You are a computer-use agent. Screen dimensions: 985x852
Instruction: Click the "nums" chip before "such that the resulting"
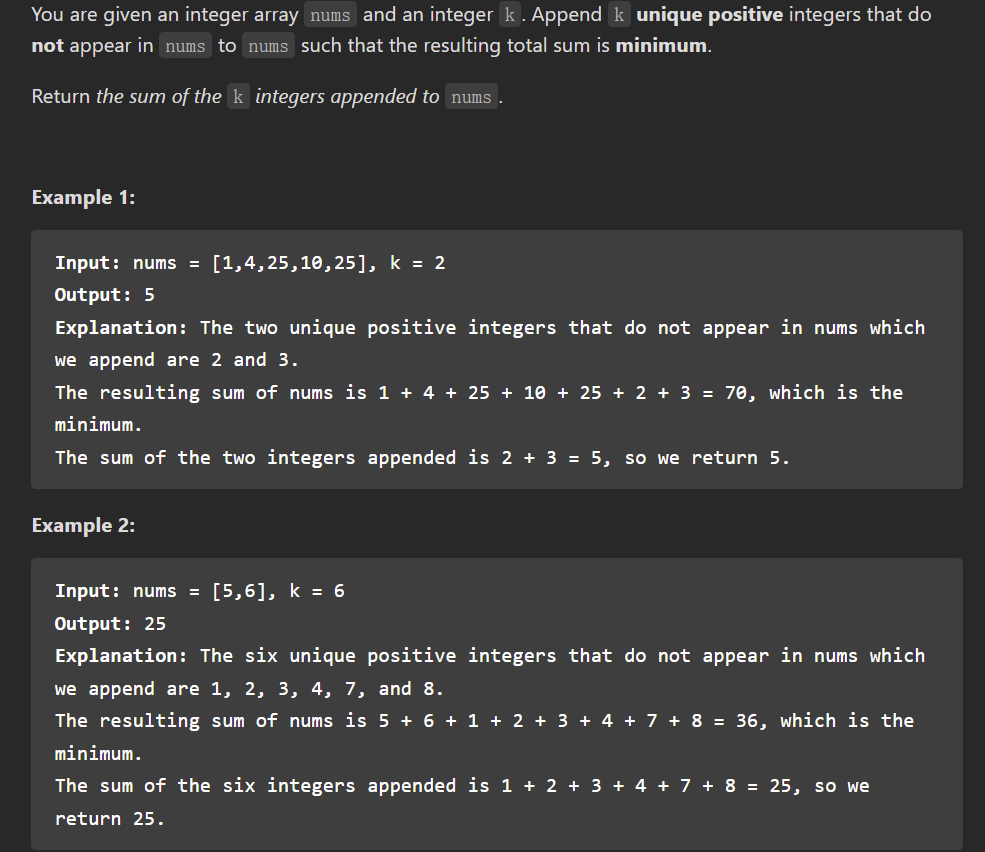coord(268,46)
